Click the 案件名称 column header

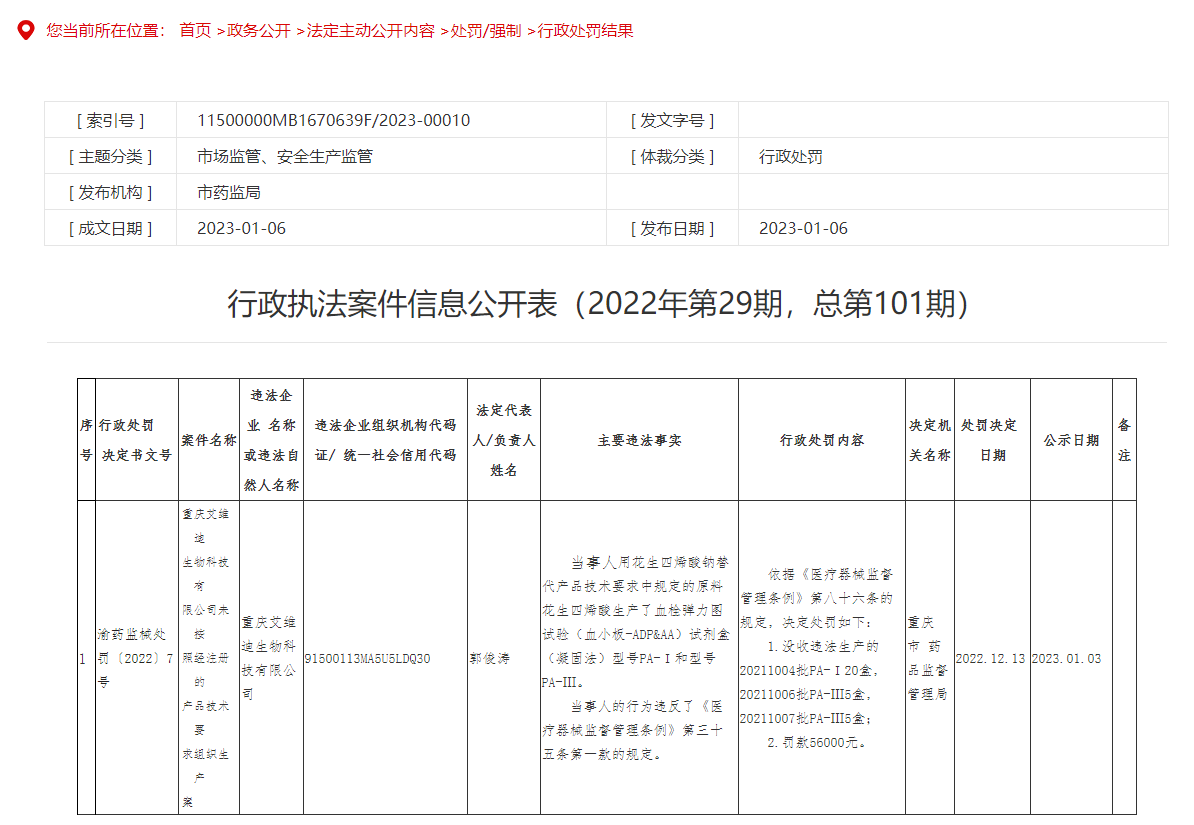tap(209, 440)
